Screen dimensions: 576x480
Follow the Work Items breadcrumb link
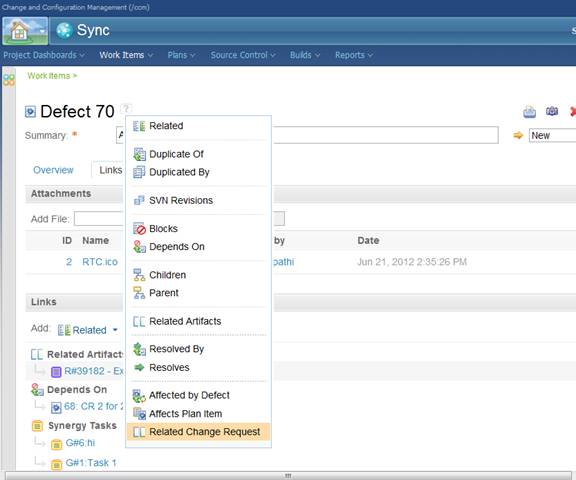click(48, 76)
